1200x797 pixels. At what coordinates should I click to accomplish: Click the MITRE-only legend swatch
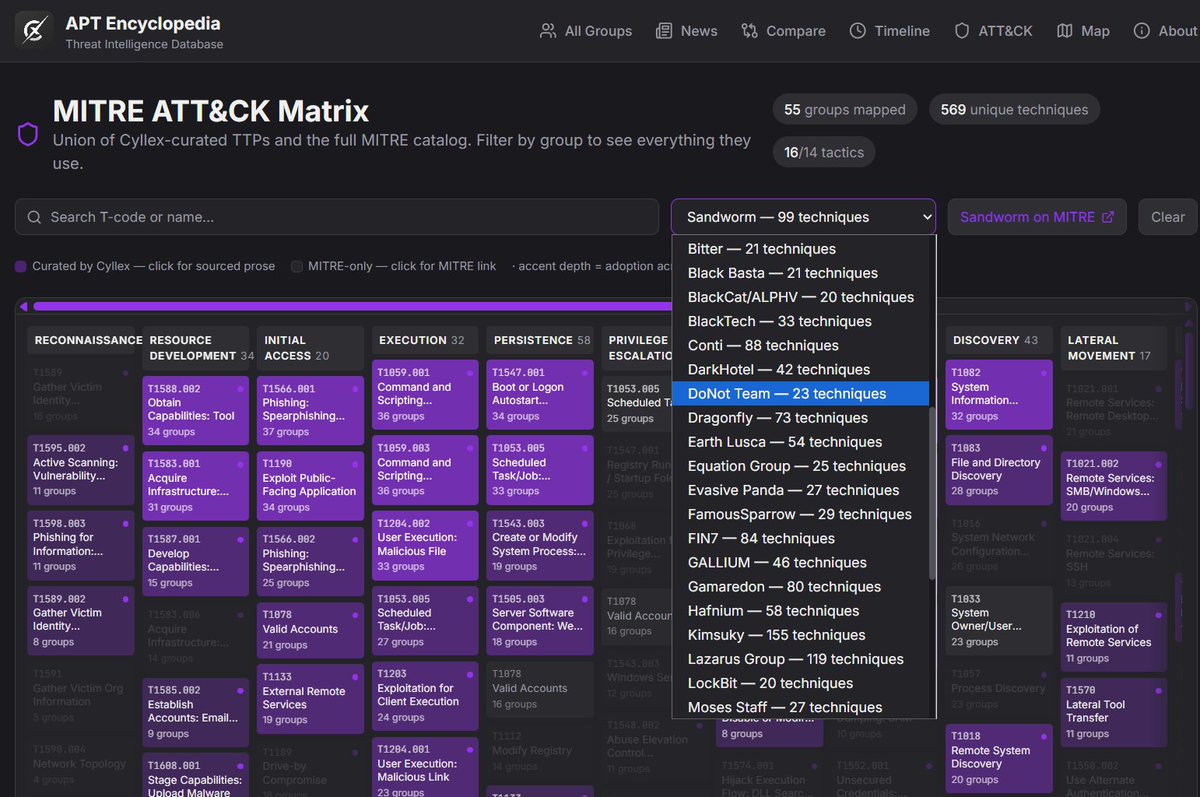[x=297, y=266]
